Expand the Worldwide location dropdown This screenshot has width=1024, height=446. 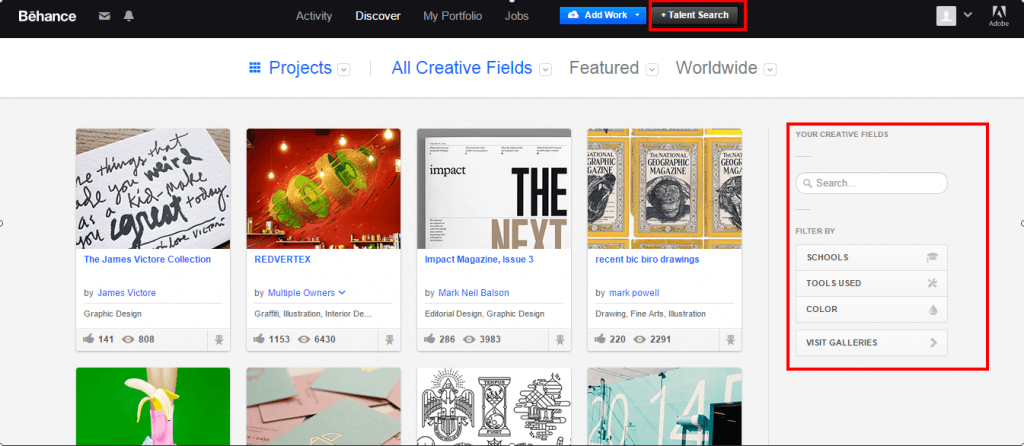pos(770,69)
